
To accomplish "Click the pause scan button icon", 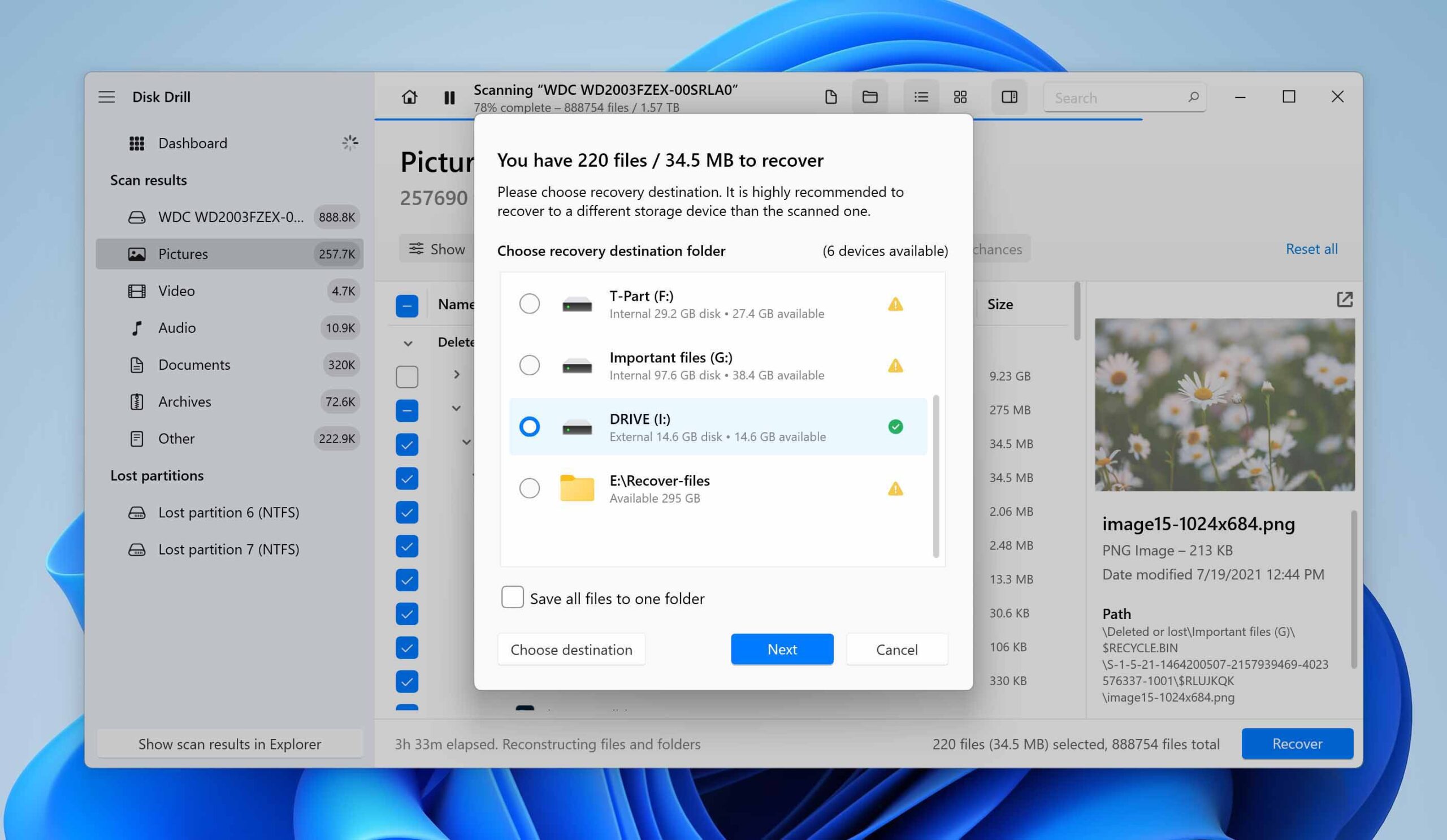I will pyautogui.click(x=449, y=97).
